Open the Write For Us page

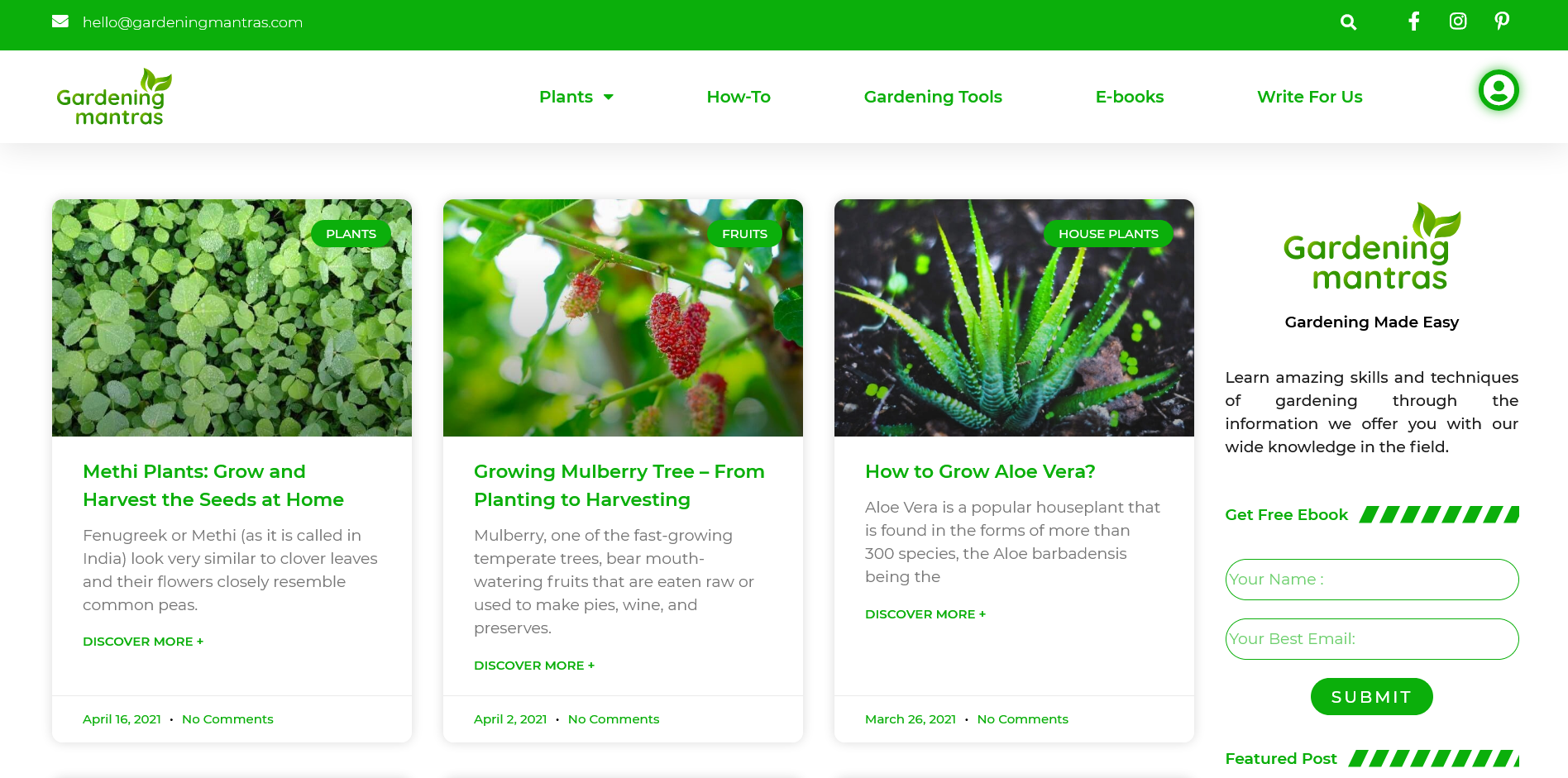1310,97
